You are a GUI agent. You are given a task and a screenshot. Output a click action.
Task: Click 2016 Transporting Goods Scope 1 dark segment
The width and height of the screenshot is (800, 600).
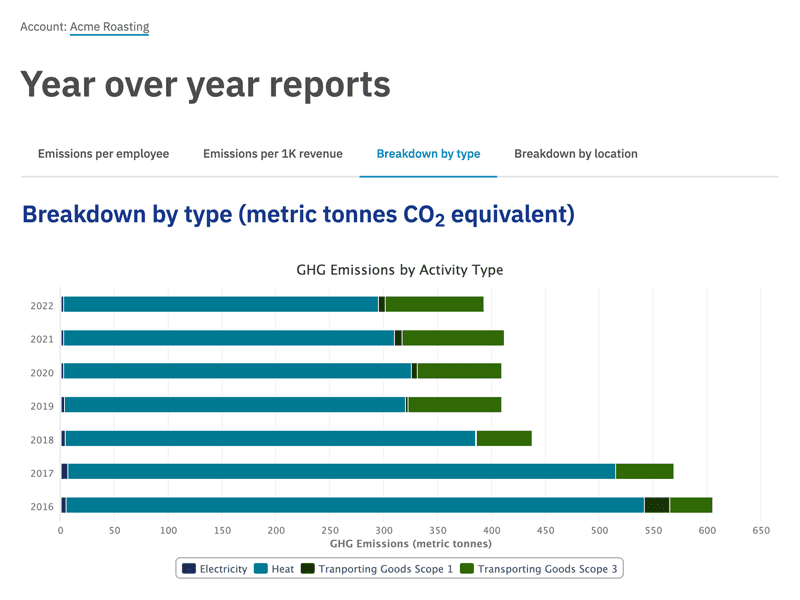point(656,505)
